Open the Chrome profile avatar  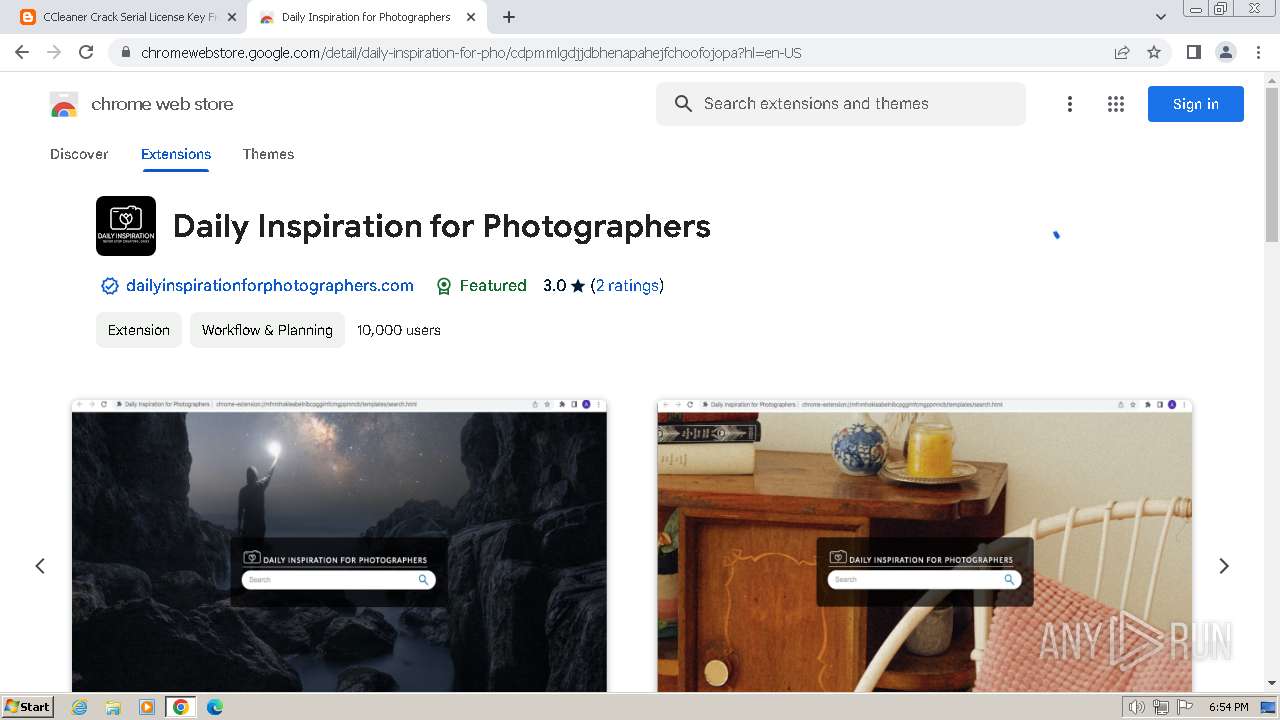pyautogui.click(x=1226, y=52)
